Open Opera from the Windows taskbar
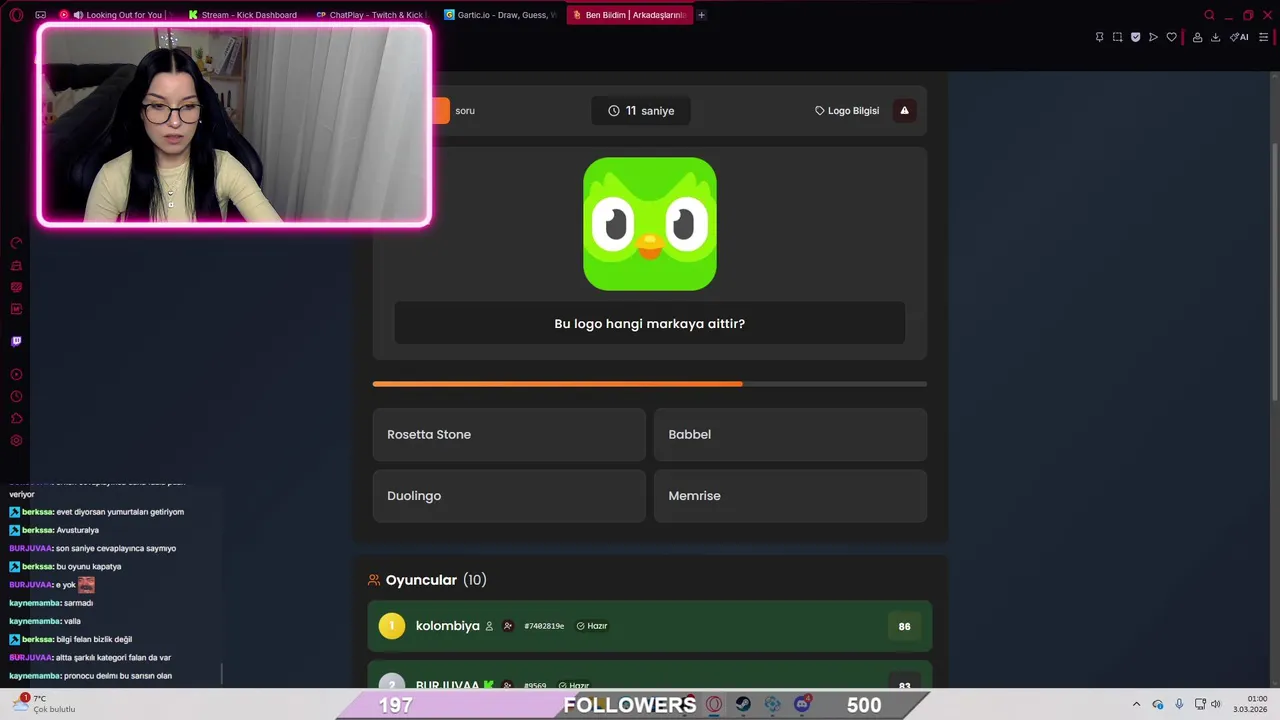The width and height of the screenshot is (1280, 720). (x=713, y=704)
